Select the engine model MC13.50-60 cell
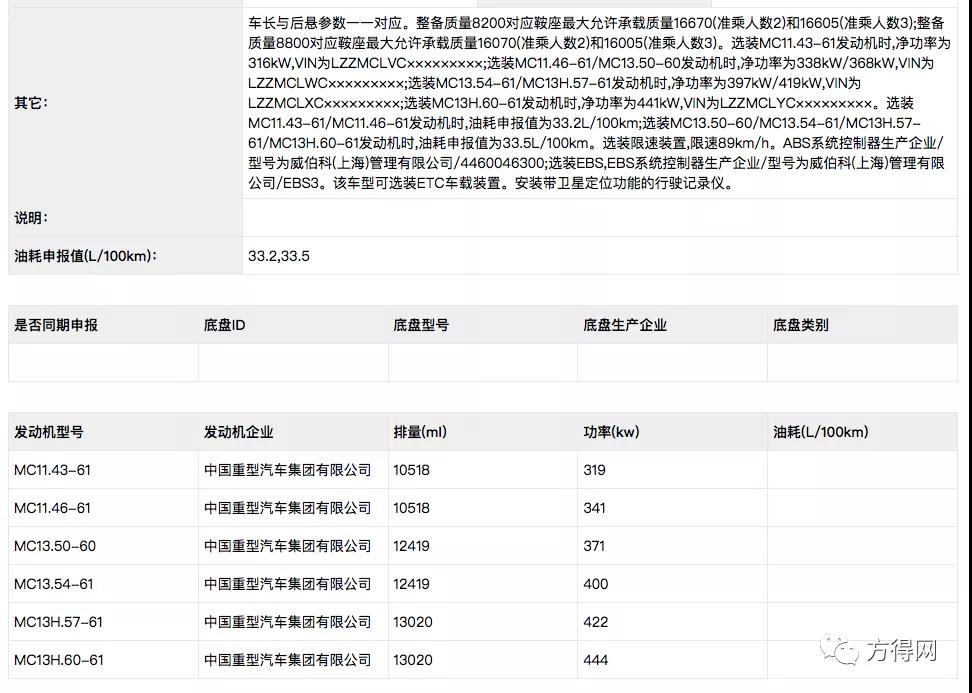The width and height of the screenshot is (972, 693). pyautogui.click(x=50, y=546)
